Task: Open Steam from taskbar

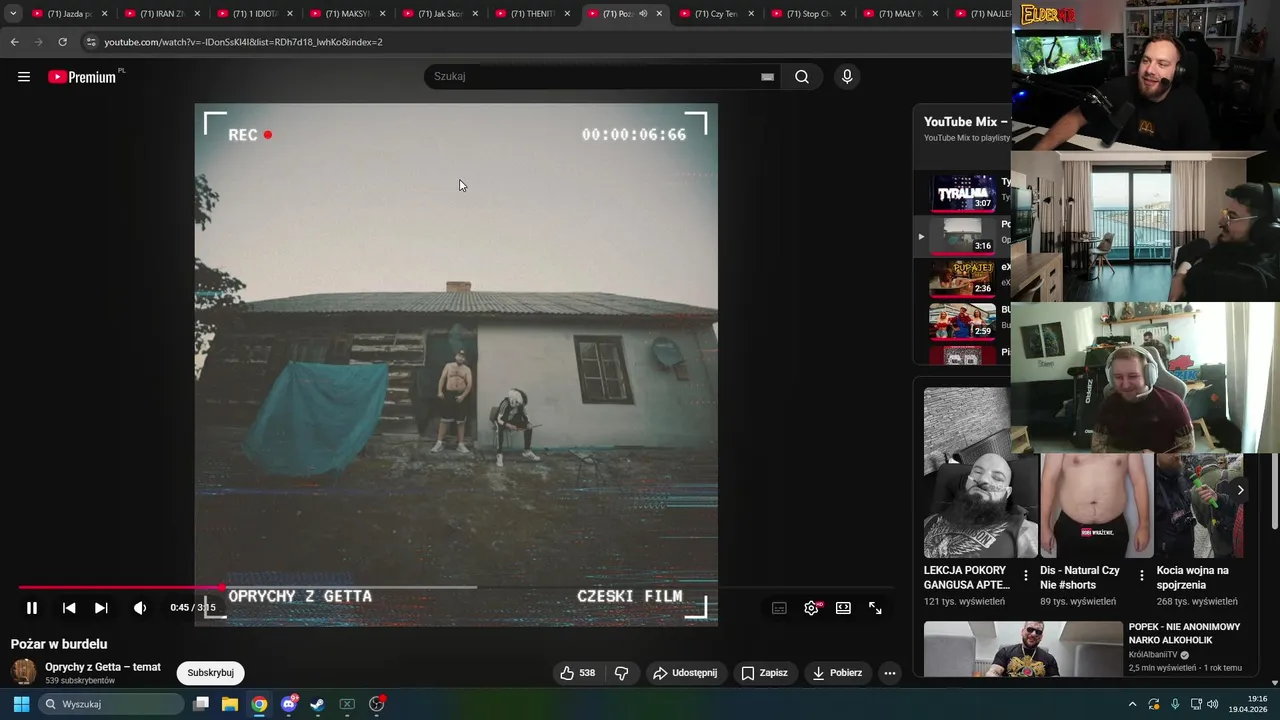Action: click(x=317, y=704)
